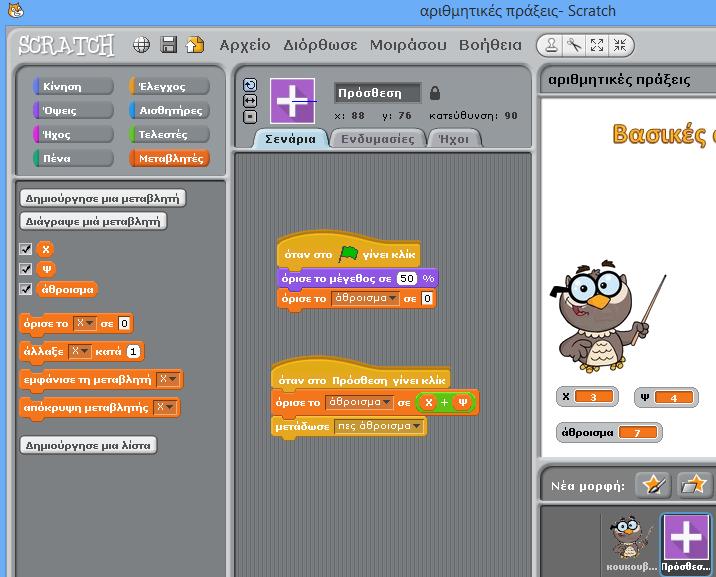The width and height of the screenshot is (716, 577).
Task: Click the Scratch cat title bar icon
Action: pos(16,10)
